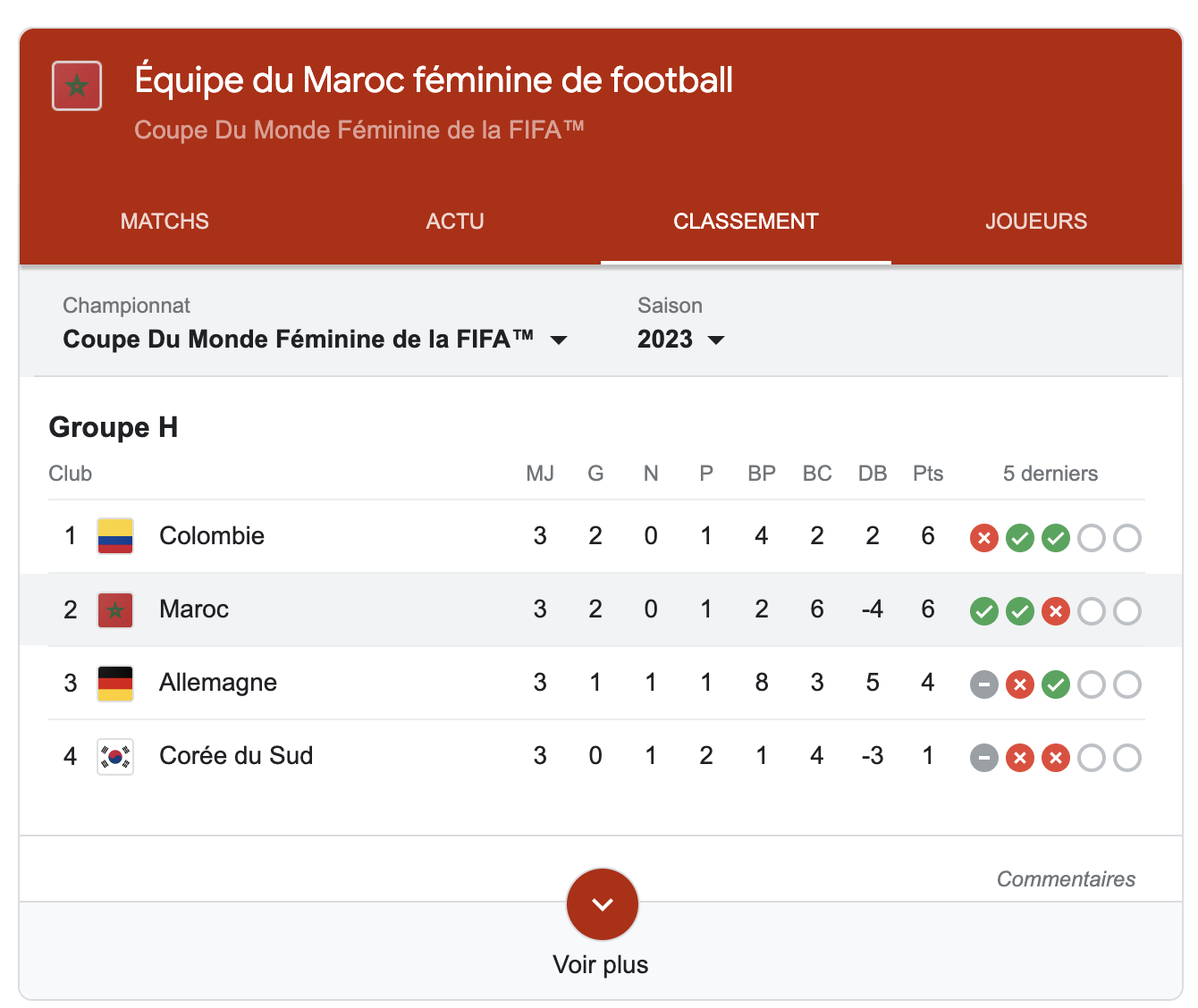The image size is (1198, 1008).
Task: Open the Championnat dropdown
Action: [x=315, y=340]
